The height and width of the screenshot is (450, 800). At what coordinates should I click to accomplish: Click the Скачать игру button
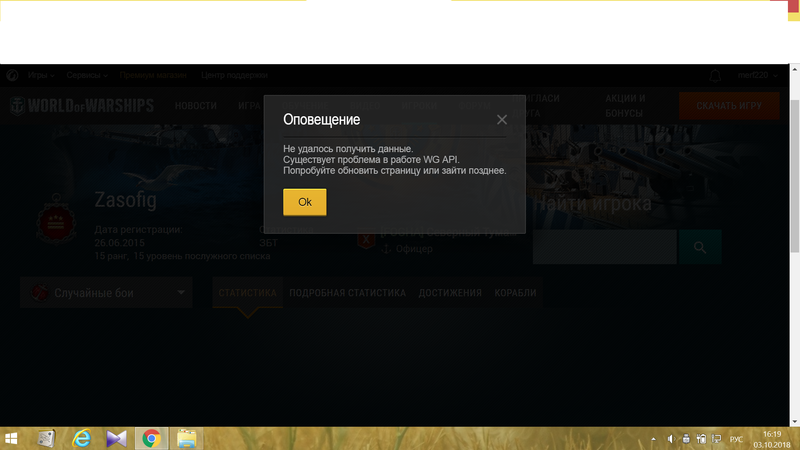pos(729,106)
